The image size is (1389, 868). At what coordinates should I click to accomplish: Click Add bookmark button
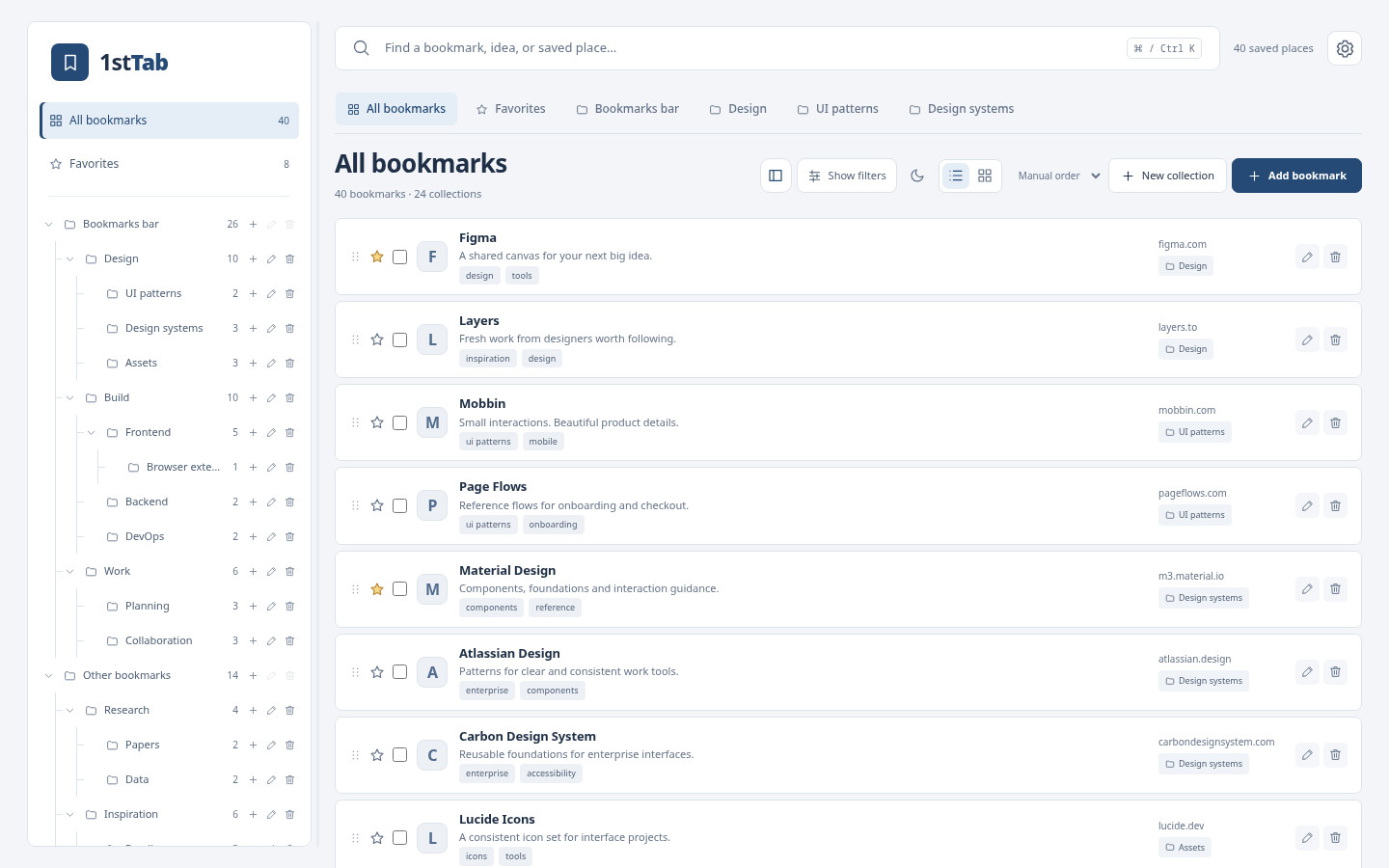click(1296, 176)
